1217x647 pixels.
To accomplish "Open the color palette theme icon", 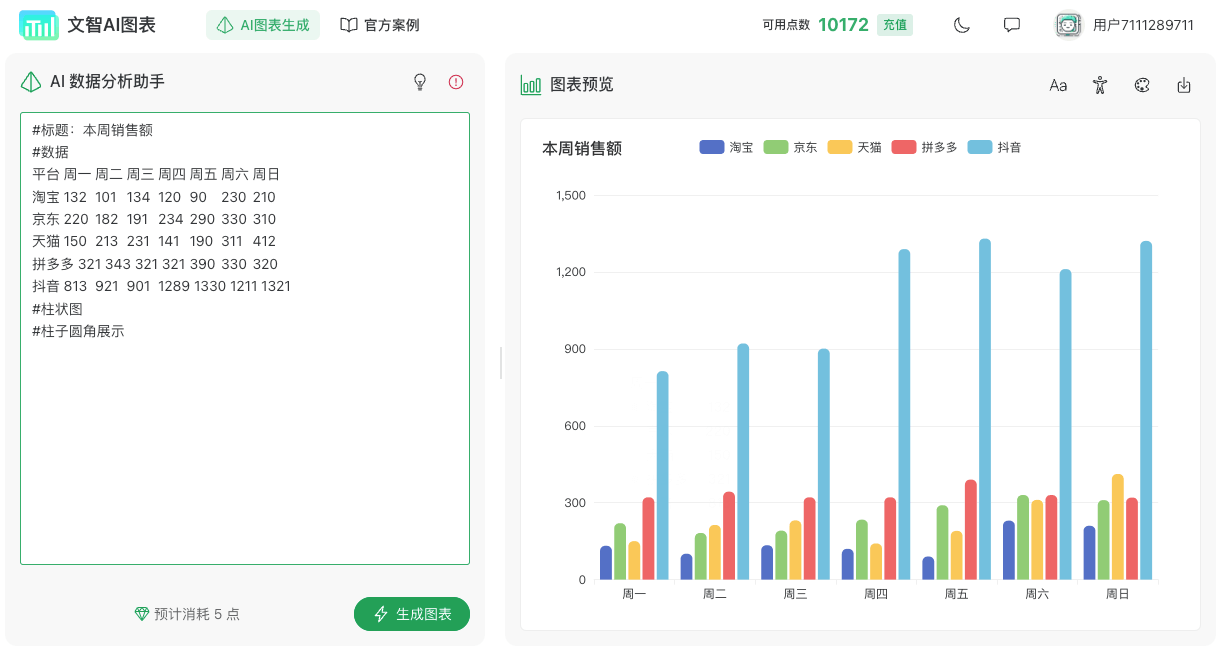I will (x=1142, y=85).
